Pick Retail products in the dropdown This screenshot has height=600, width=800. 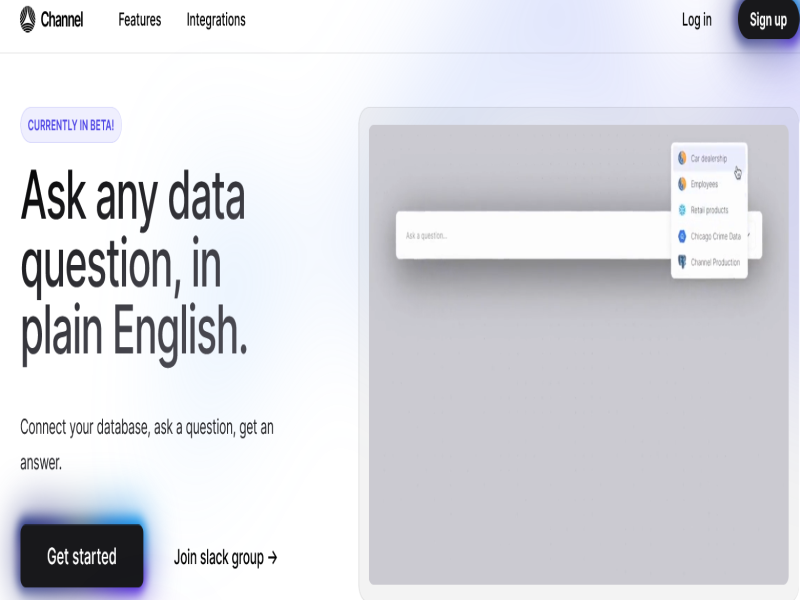coord(709,210)
